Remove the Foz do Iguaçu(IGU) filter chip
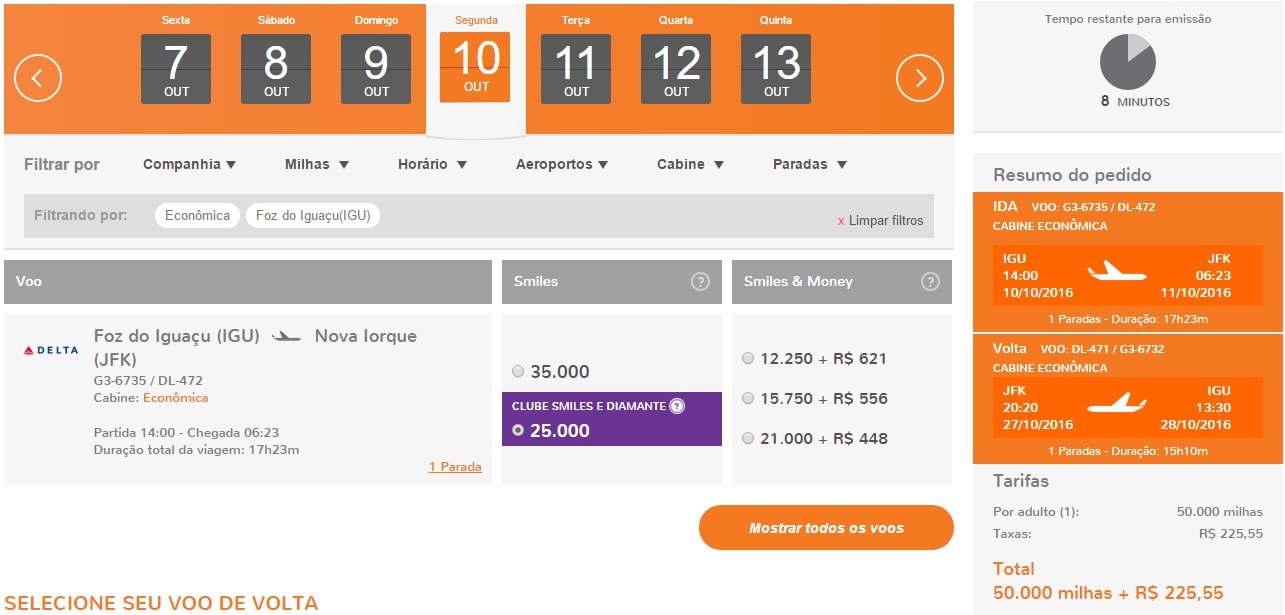This screenshot has width=1285, height=615. point(313,216)
